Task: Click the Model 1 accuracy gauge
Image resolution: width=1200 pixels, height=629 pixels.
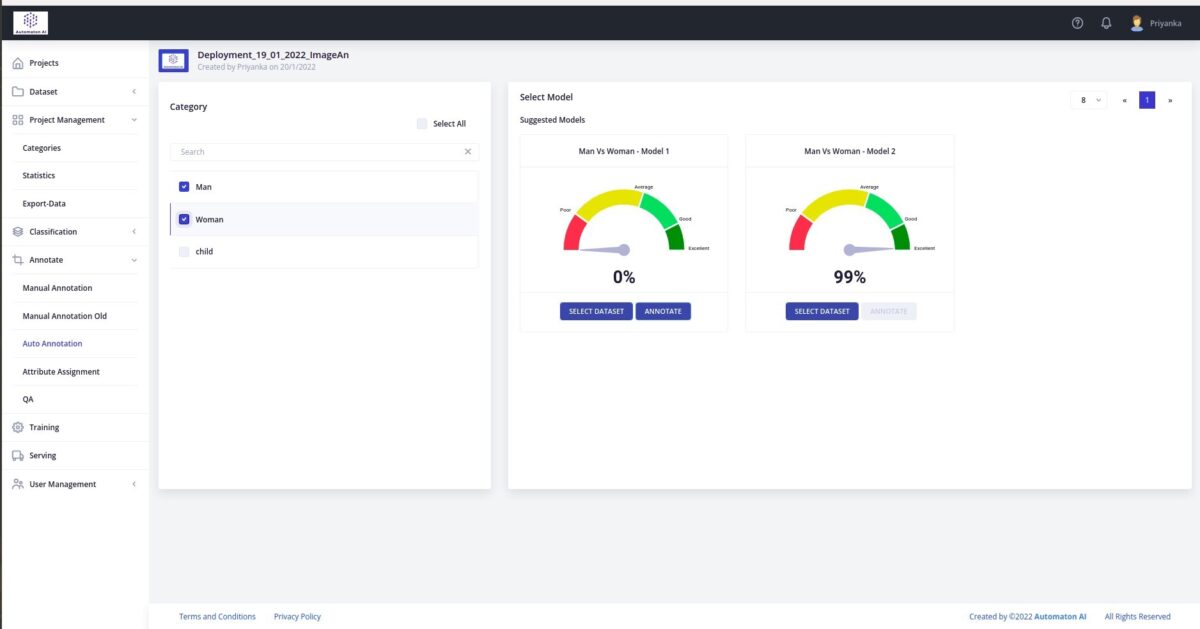Action: click(624, 225)
